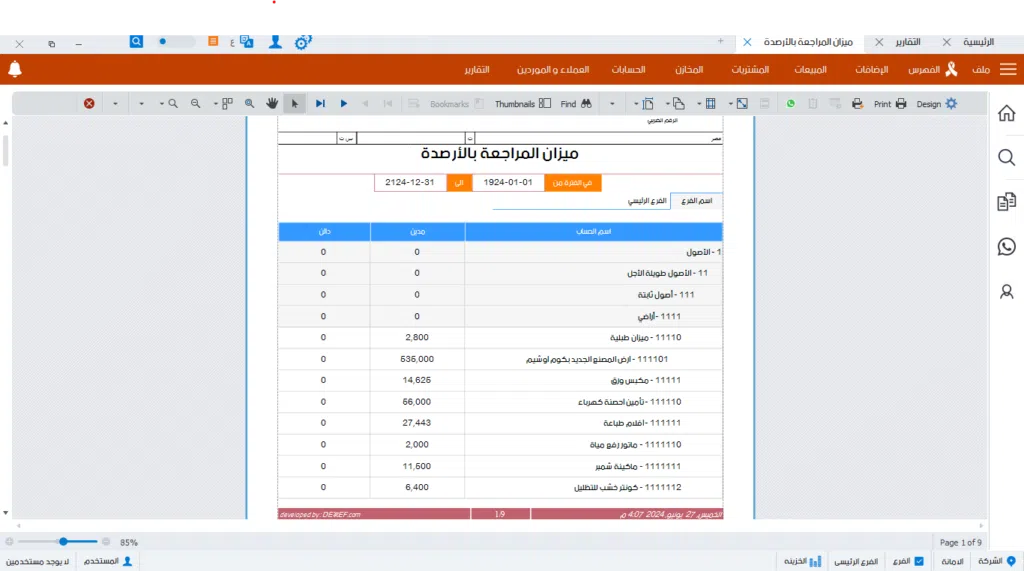Open the documents sidebar icon
Viewport: 1024px width, 571px height.
(1006, 202)
